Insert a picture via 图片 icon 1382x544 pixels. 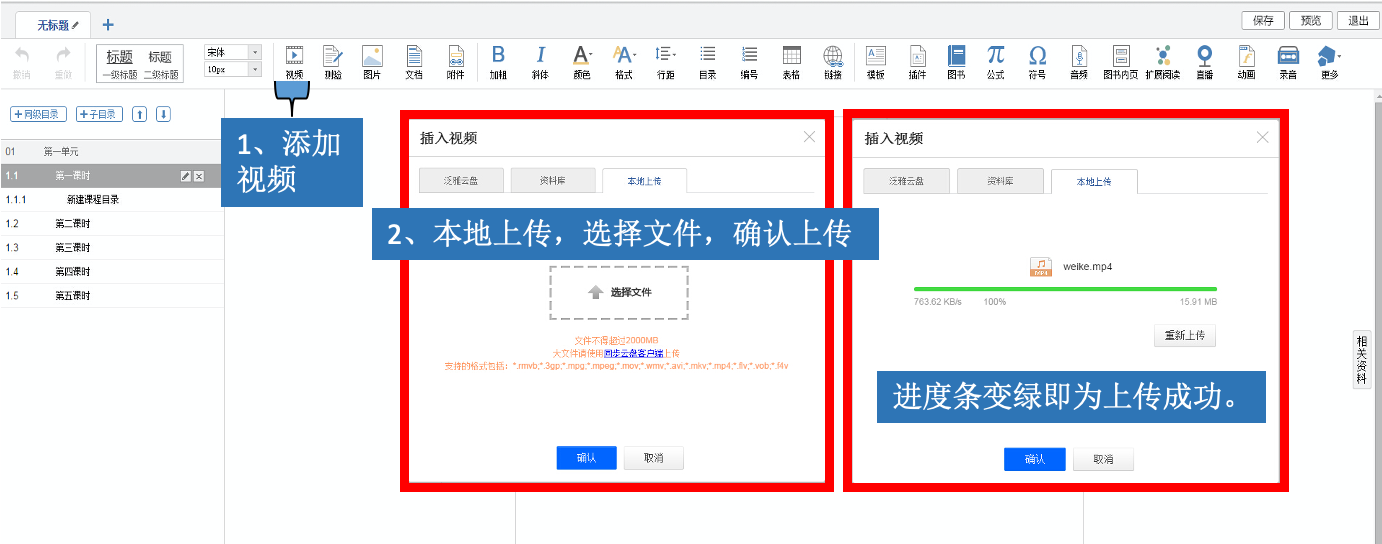[x=372, y=56]
